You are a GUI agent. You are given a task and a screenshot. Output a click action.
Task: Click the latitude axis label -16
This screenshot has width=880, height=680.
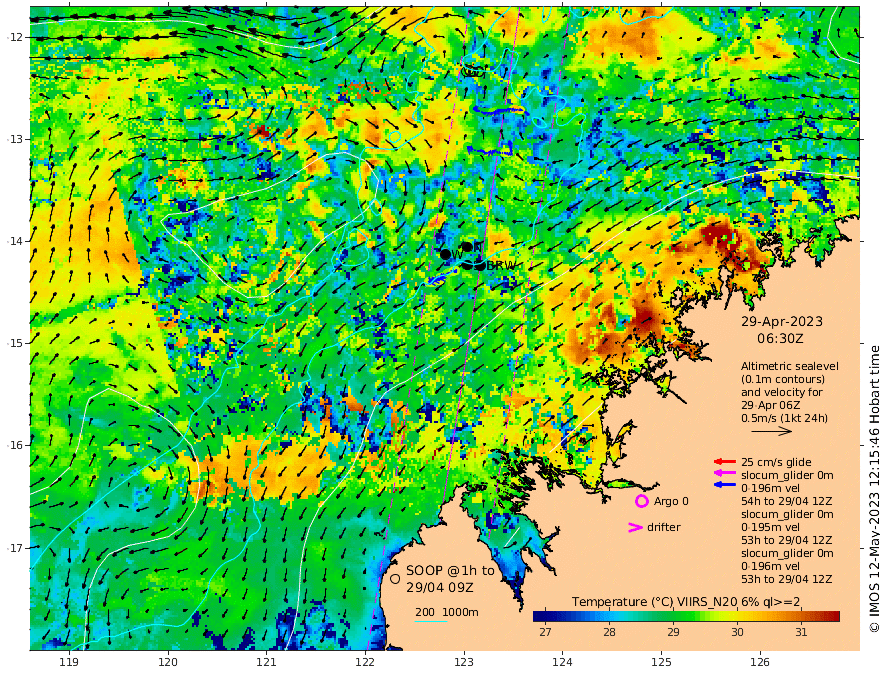(x=15, y=445)
